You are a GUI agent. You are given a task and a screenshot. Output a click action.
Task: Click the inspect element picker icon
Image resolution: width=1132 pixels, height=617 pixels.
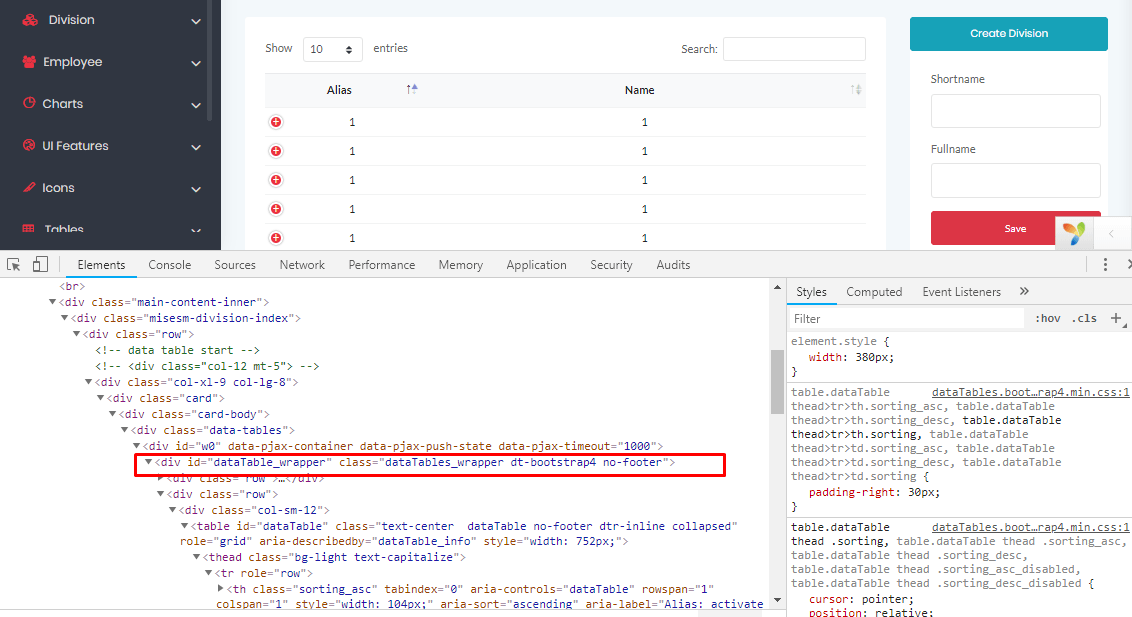click(x=14, y=265)
